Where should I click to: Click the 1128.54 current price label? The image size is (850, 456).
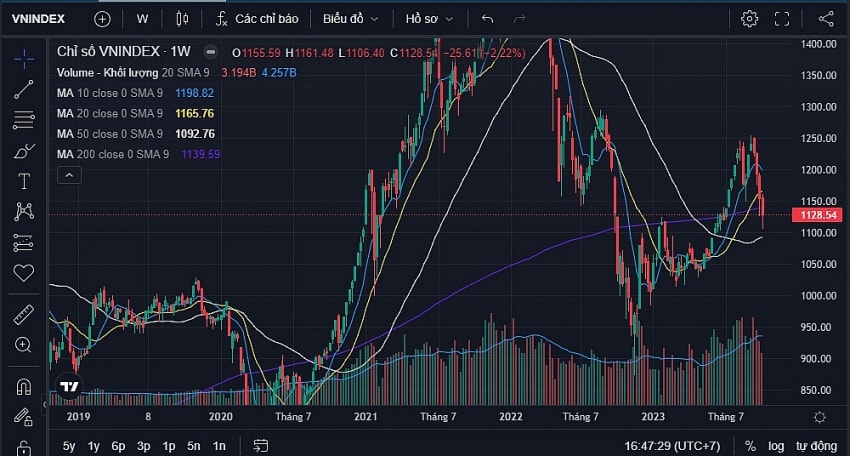pos(819,215)
